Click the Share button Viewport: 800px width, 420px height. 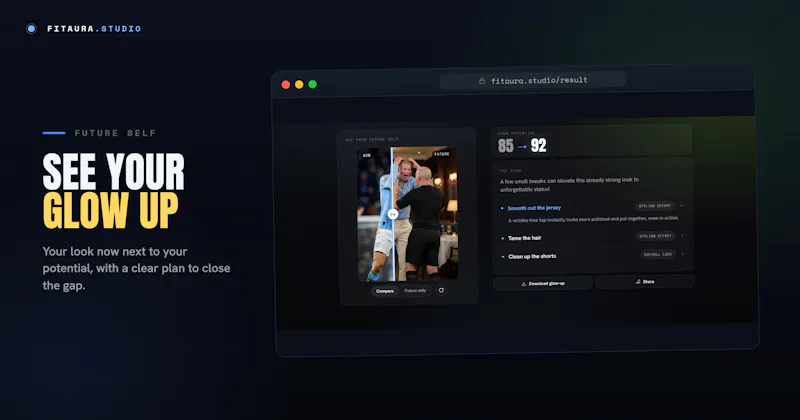(644, 282)
